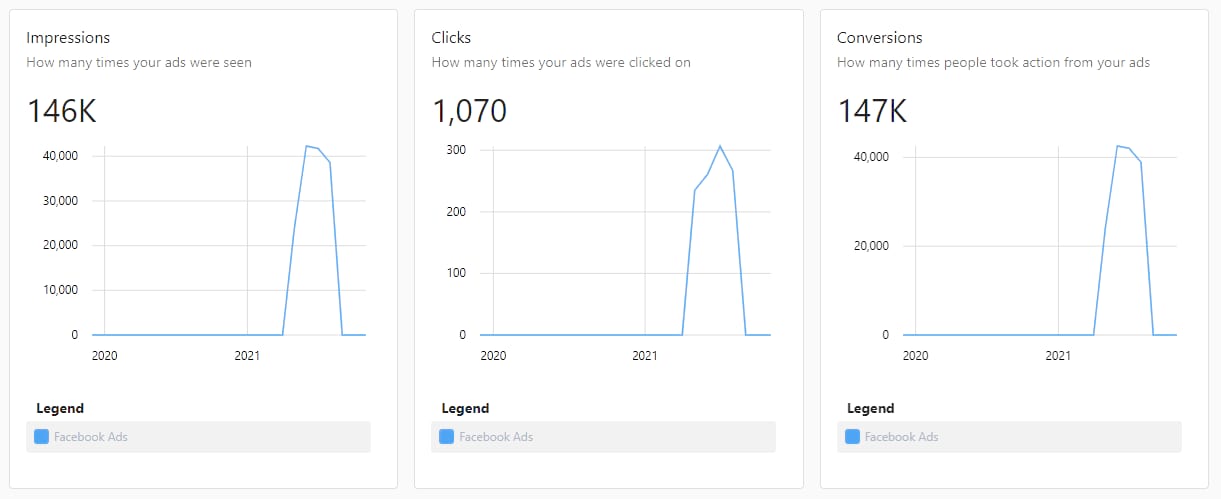Click the Clicks chart line peak
Viewport: 1221px width, 499px height.
(x=720, y=146)
